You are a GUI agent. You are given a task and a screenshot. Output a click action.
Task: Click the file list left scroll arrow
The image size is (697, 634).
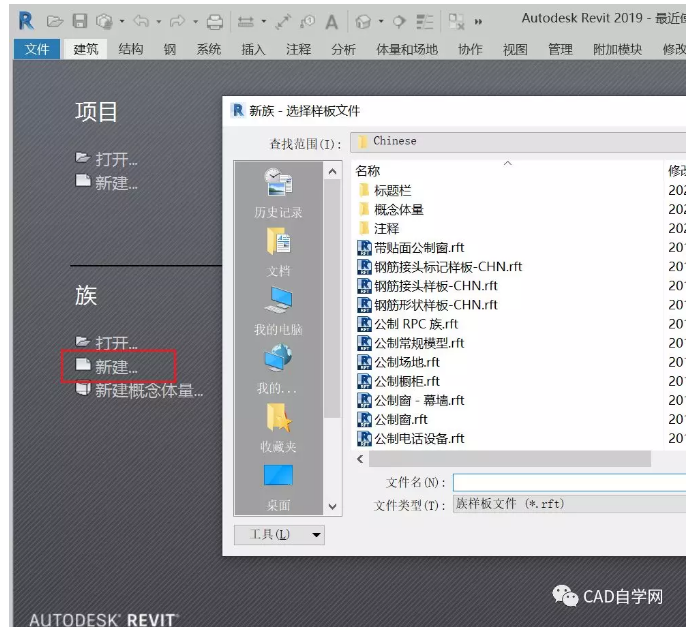coord(361,459)
